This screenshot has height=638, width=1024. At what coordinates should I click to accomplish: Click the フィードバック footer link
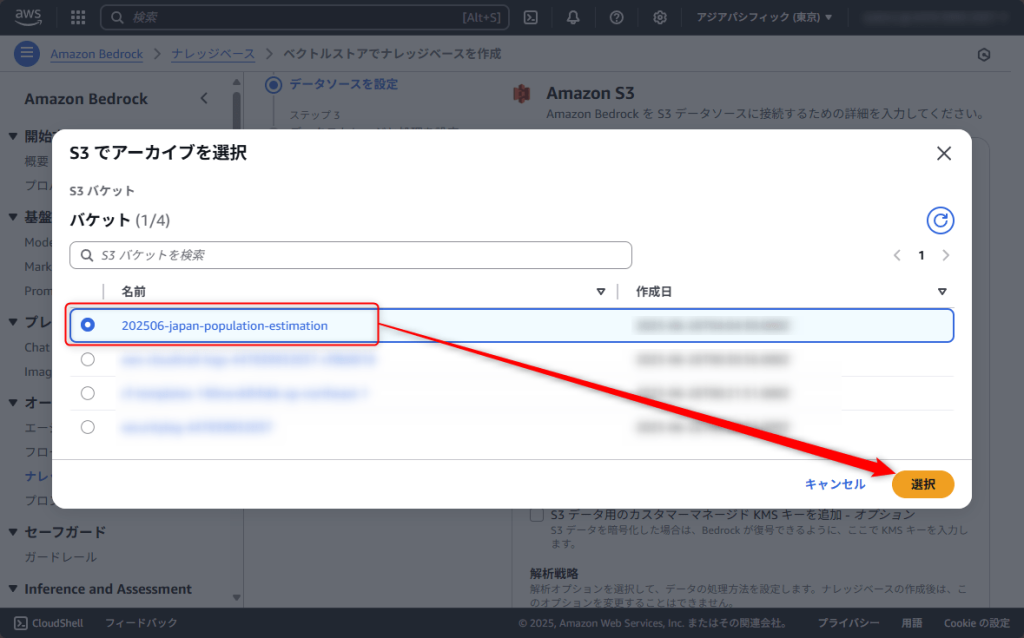pos(141,623)
